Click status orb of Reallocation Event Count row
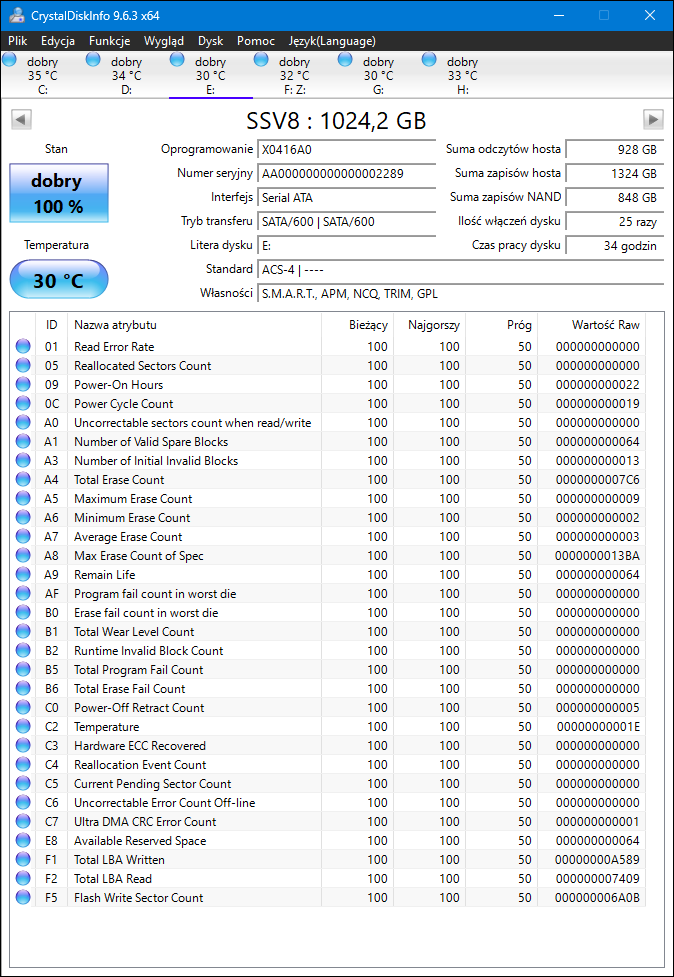The width and height of the screenshot is (674, 977). pyautogui.click(x=23, y=765)
